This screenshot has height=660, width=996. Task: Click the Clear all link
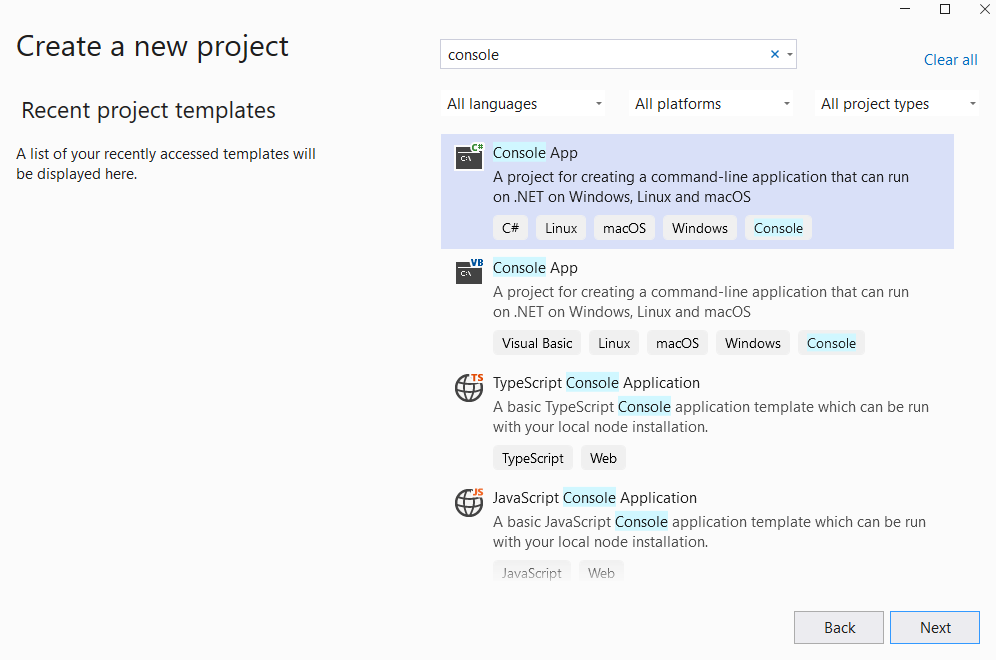pyautogui.click(x=950, y=60)
